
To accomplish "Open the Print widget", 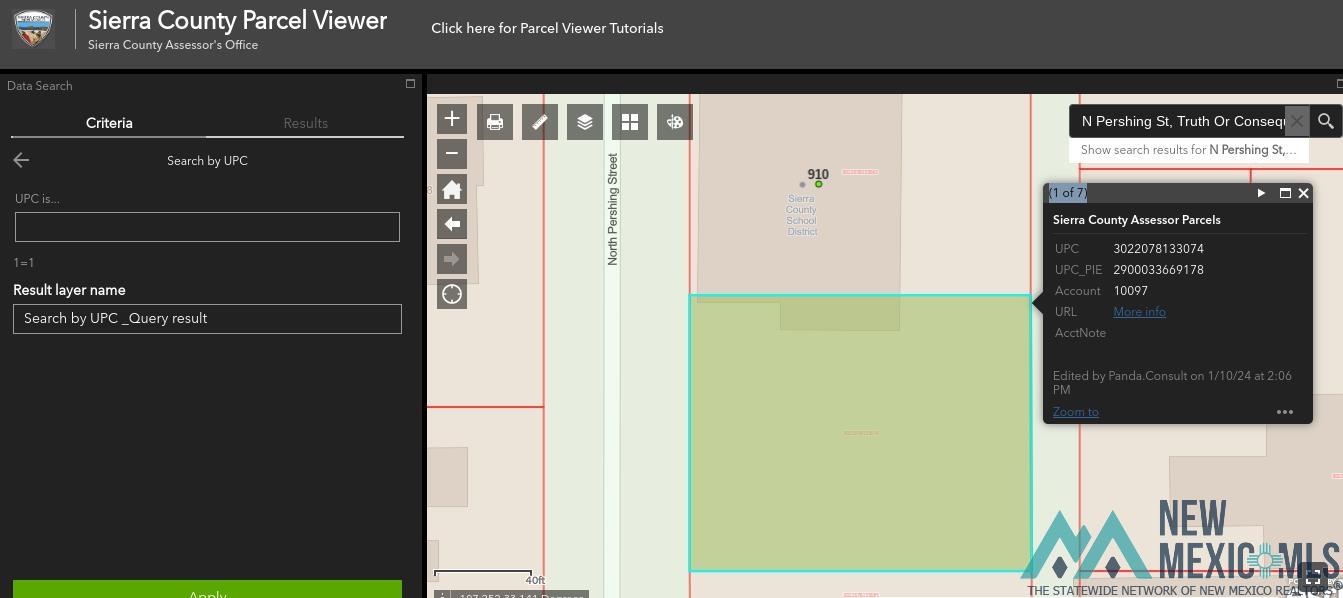I will (x=495, y=122).
